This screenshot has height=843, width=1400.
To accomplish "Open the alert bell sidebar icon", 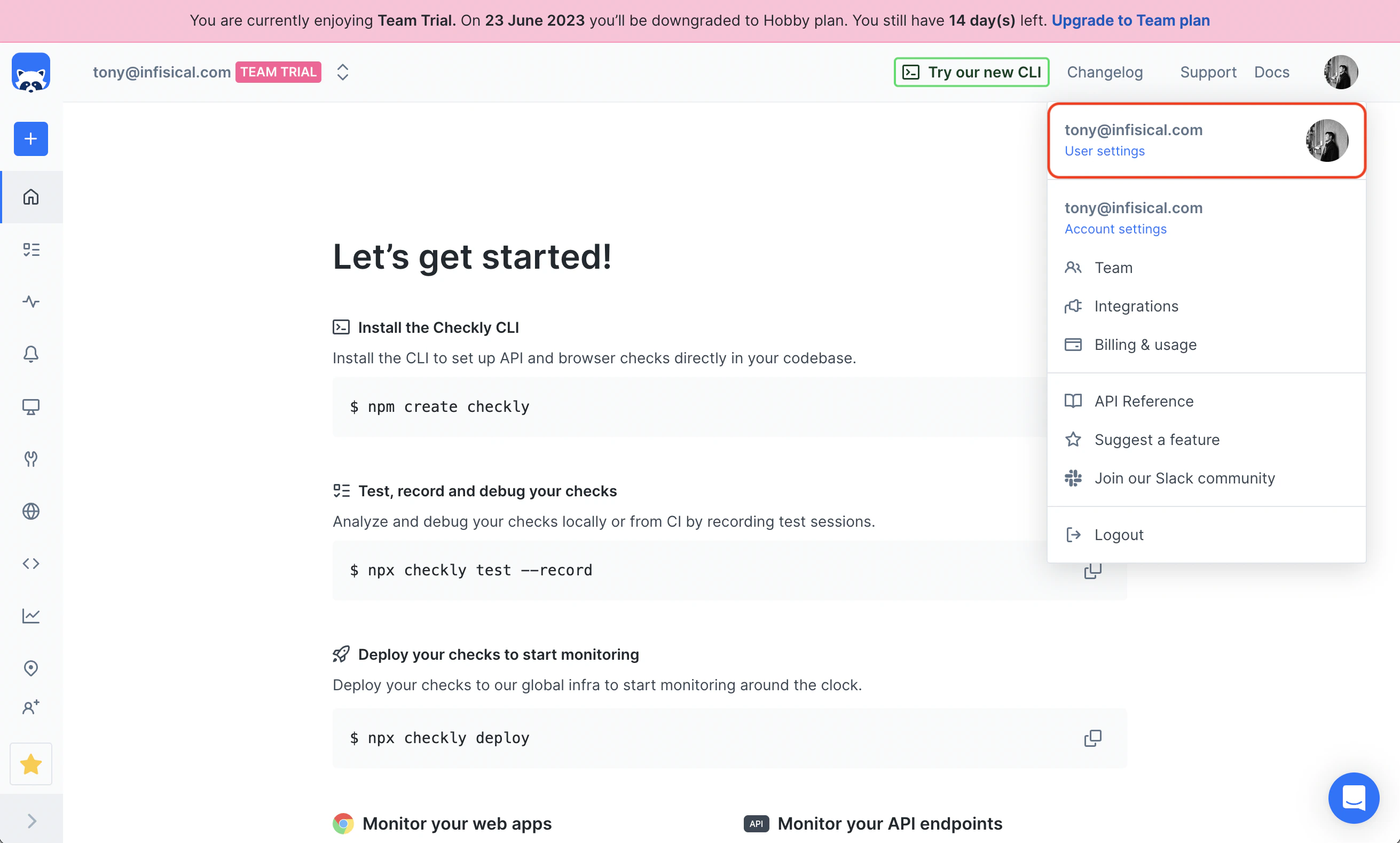I will (x=30, y=354).
